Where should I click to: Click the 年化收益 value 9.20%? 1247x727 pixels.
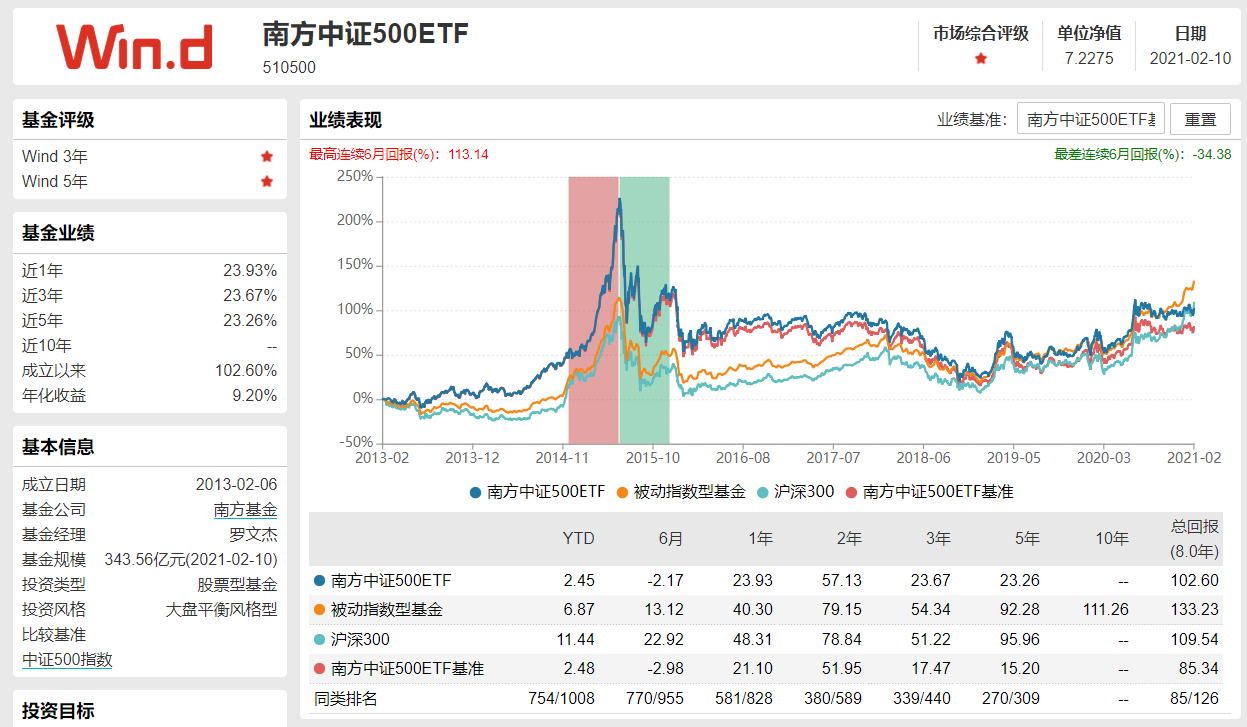(x=254, y=396)
